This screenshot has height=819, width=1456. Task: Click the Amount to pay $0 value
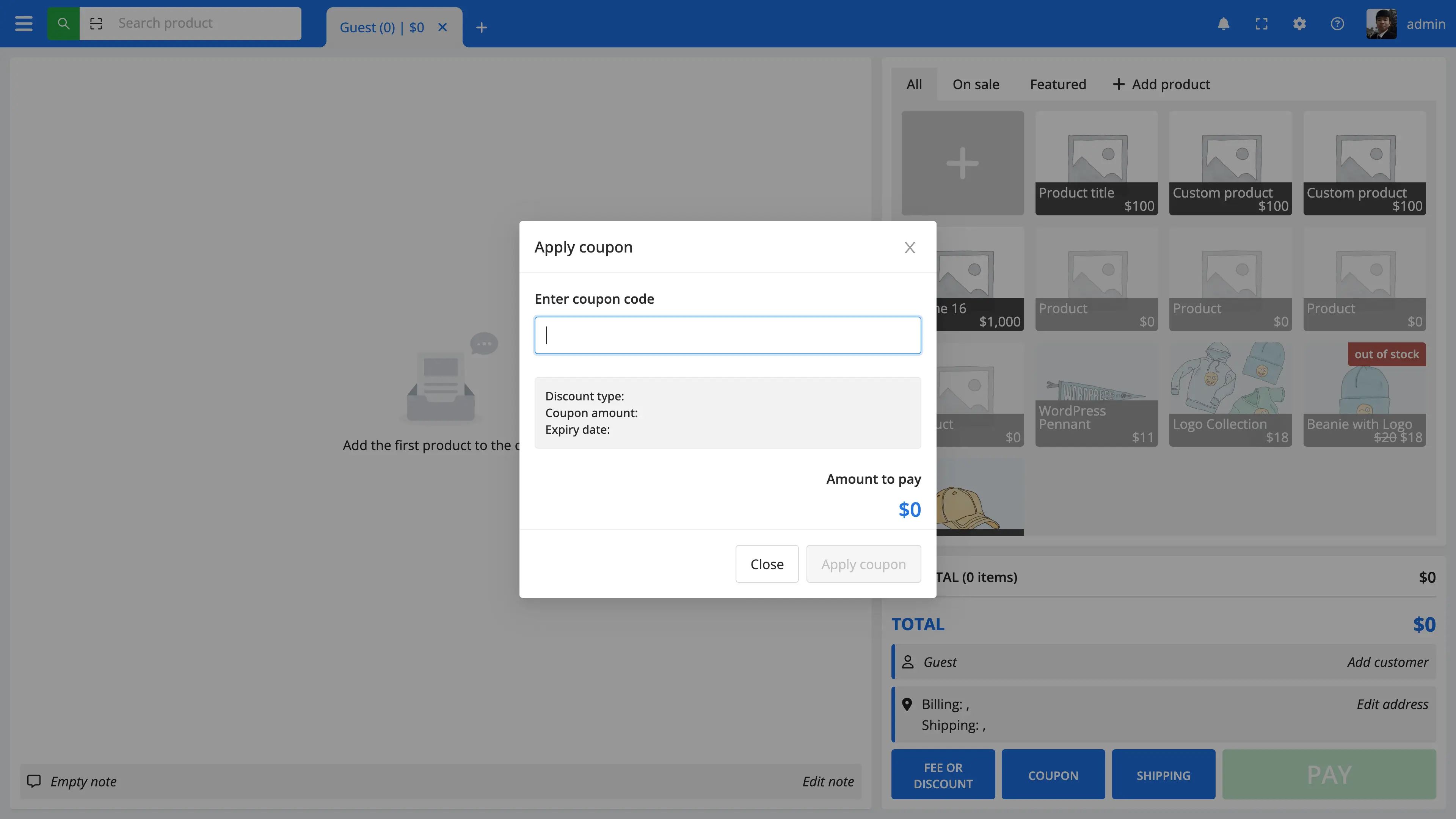tap(910, 509)
